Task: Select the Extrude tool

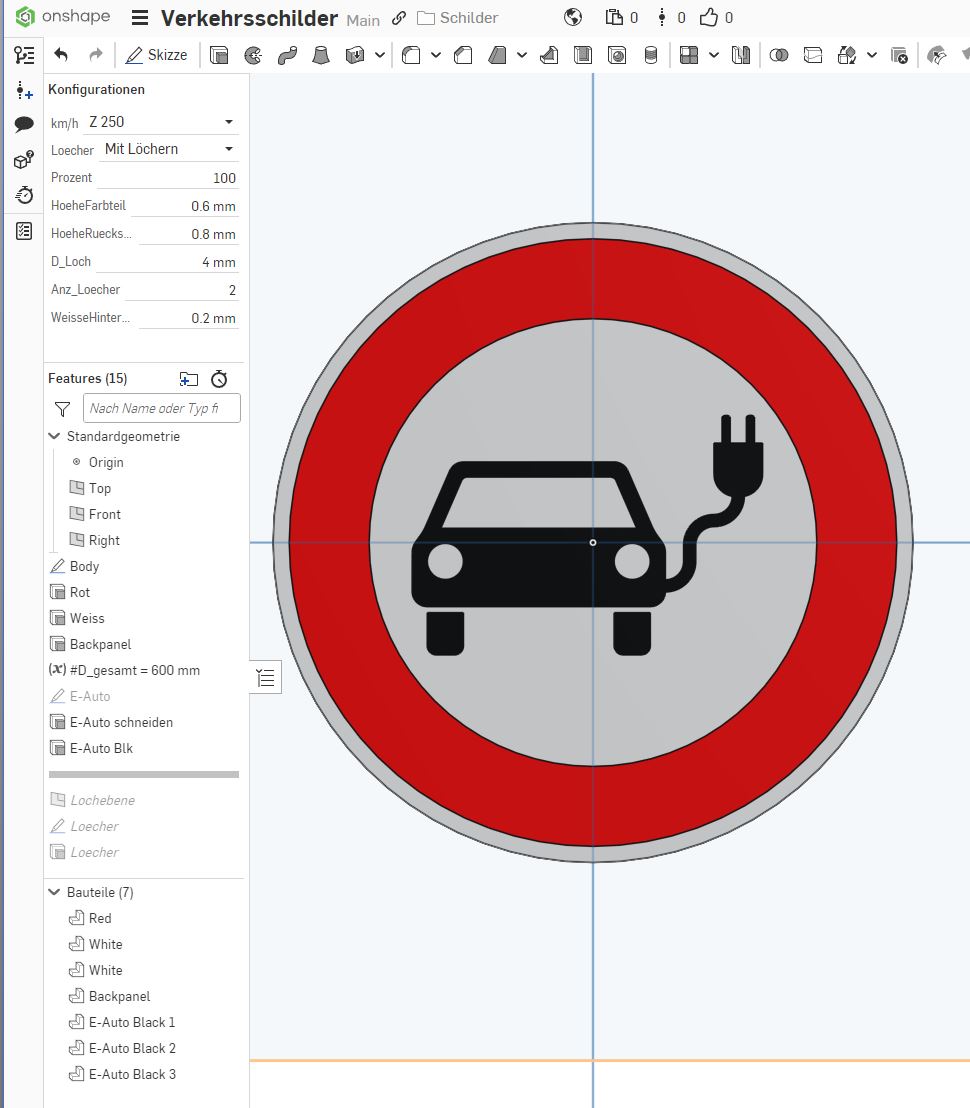Action: click(219, 55)
